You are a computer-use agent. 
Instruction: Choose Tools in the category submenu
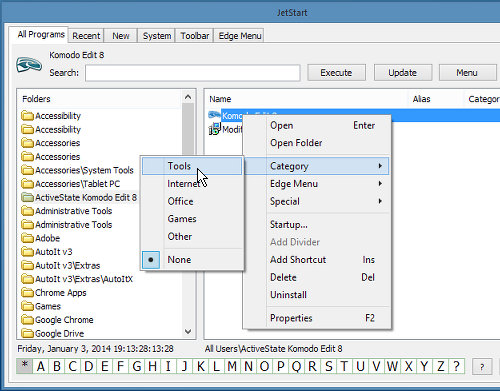(192, 166)
